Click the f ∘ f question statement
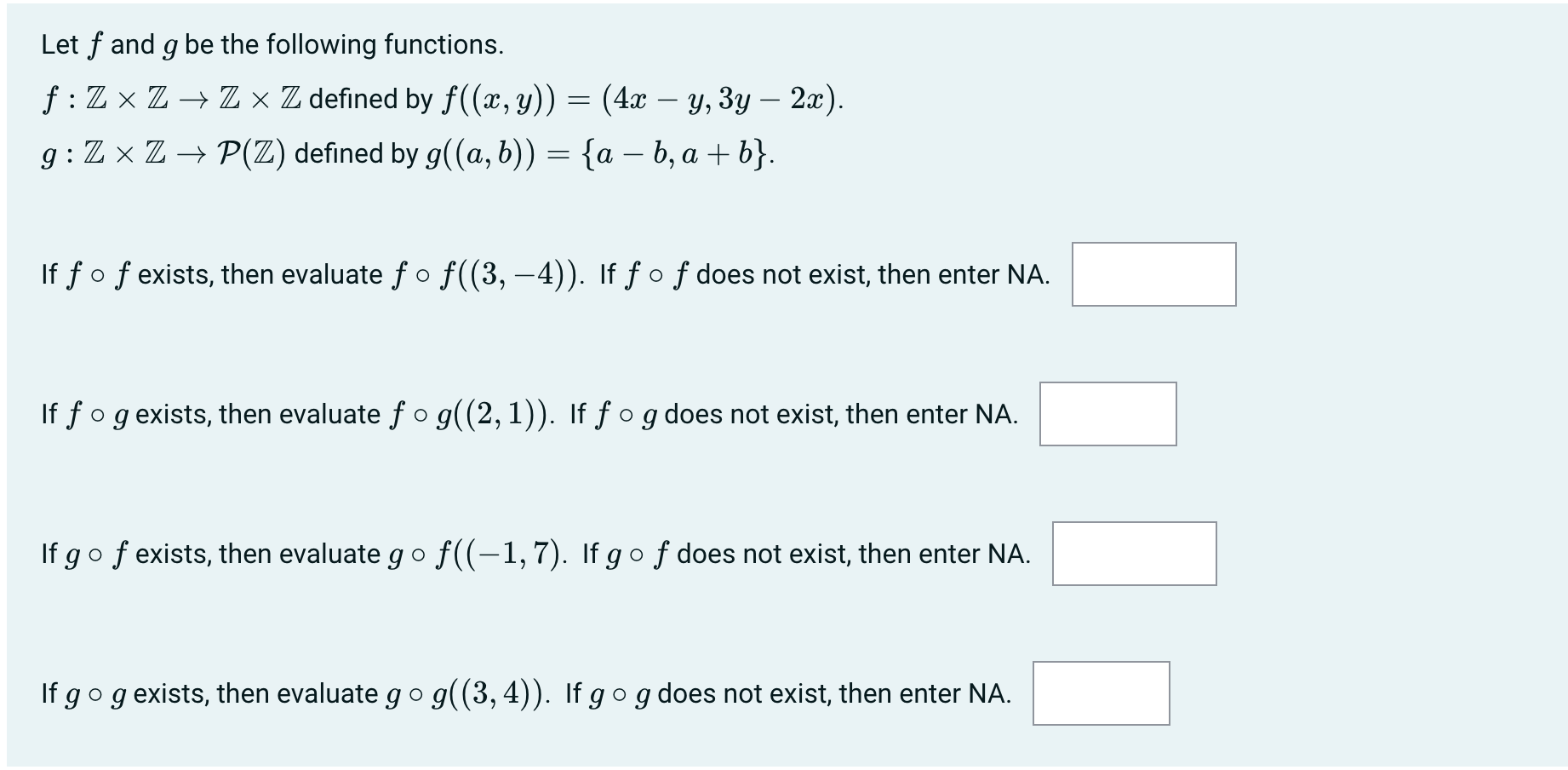 [x=545, y=273]
